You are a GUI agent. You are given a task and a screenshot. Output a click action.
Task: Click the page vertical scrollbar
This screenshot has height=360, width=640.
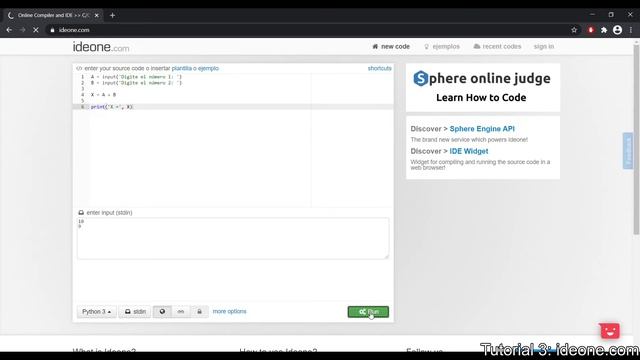[x=636, y=139]
